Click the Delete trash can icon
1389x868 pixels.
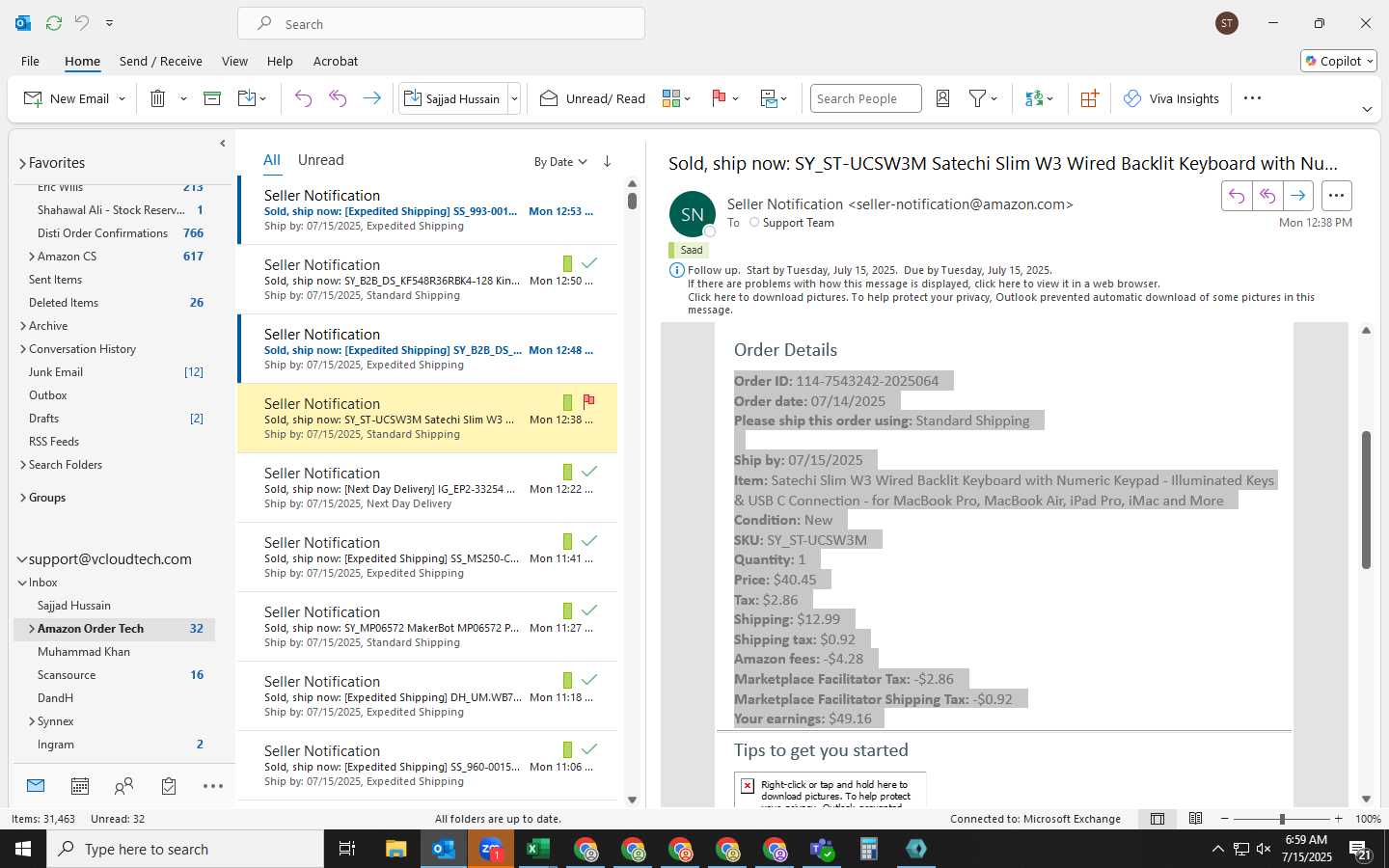coord(158,98)
